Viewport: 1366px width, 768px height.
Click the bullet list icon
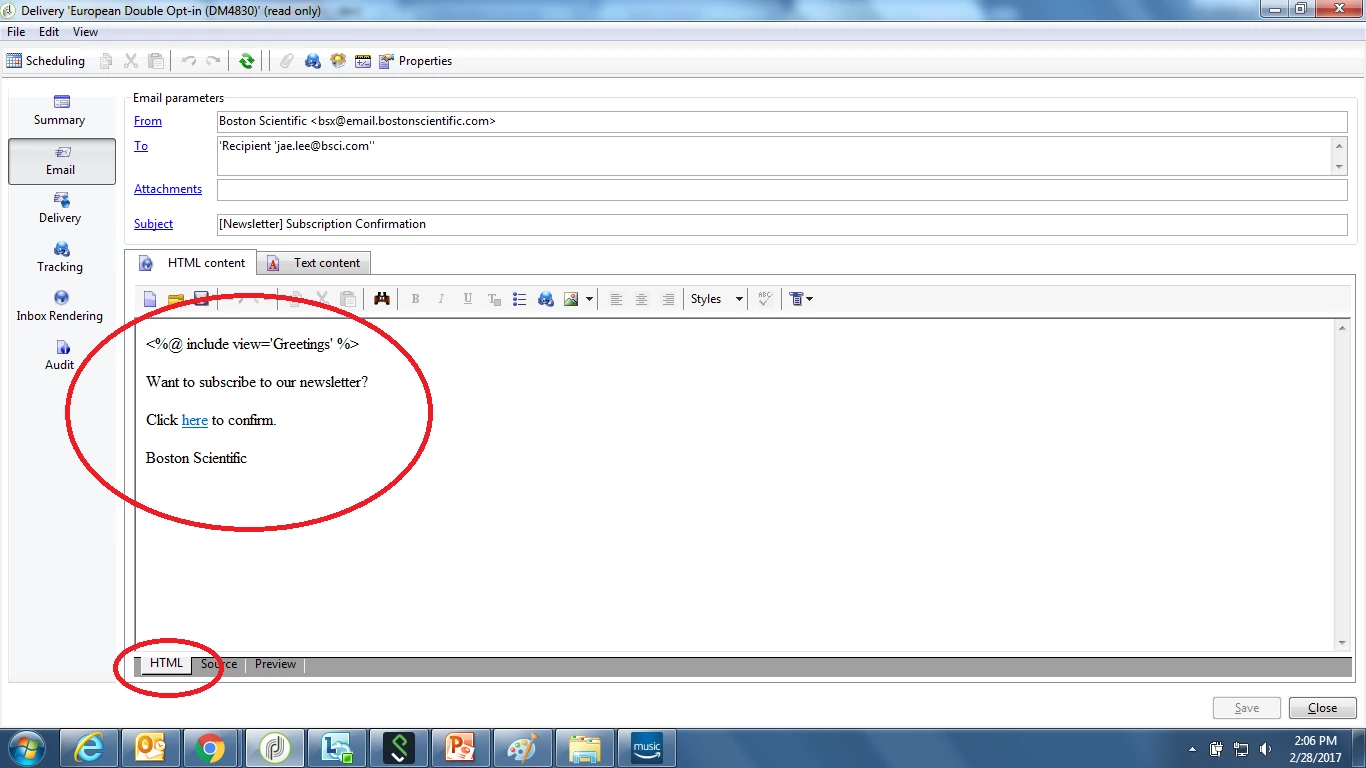click(x=520, y=299)
